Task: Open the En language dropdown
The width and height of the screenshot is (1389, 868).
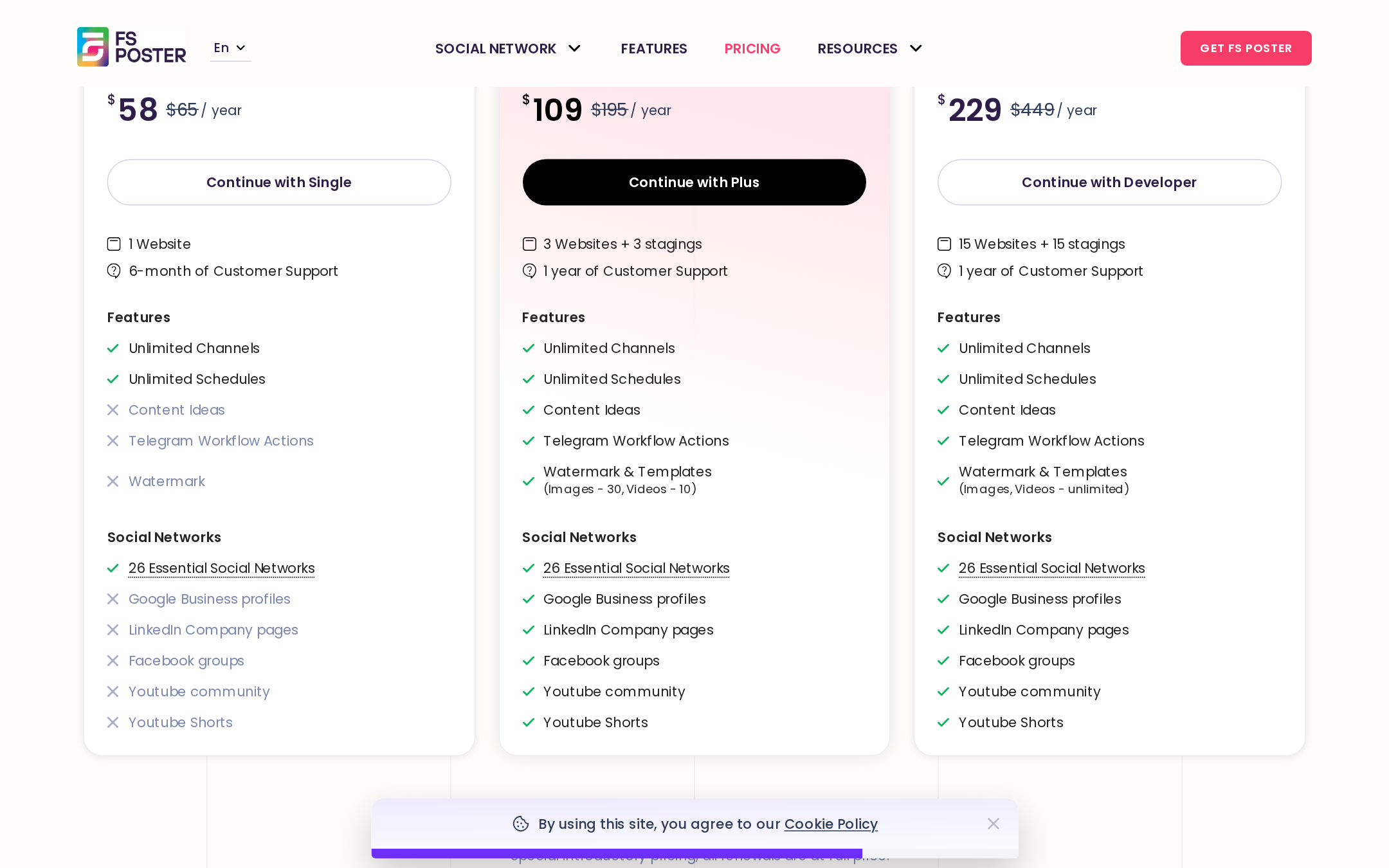Action: (x=230, y=48)
